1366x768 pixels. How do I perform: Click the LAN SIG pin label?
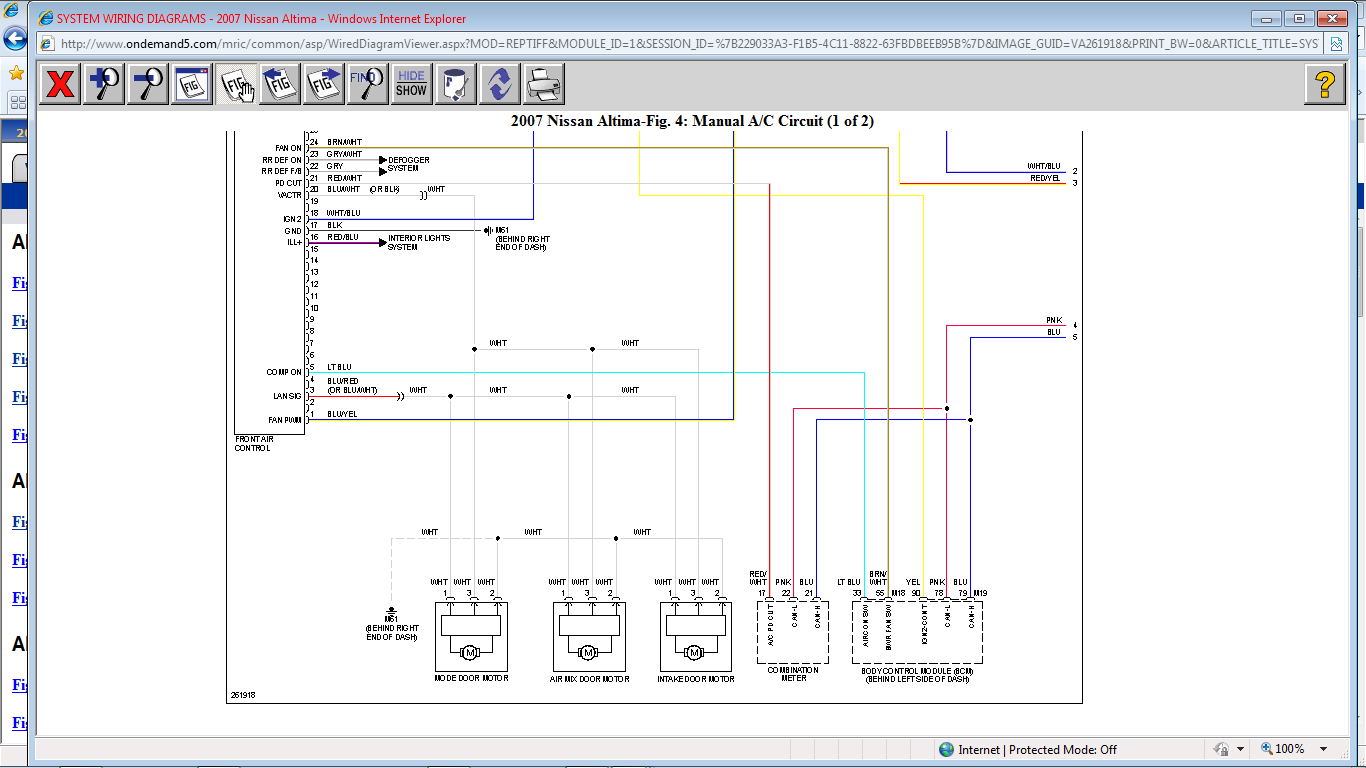point(288,396)
